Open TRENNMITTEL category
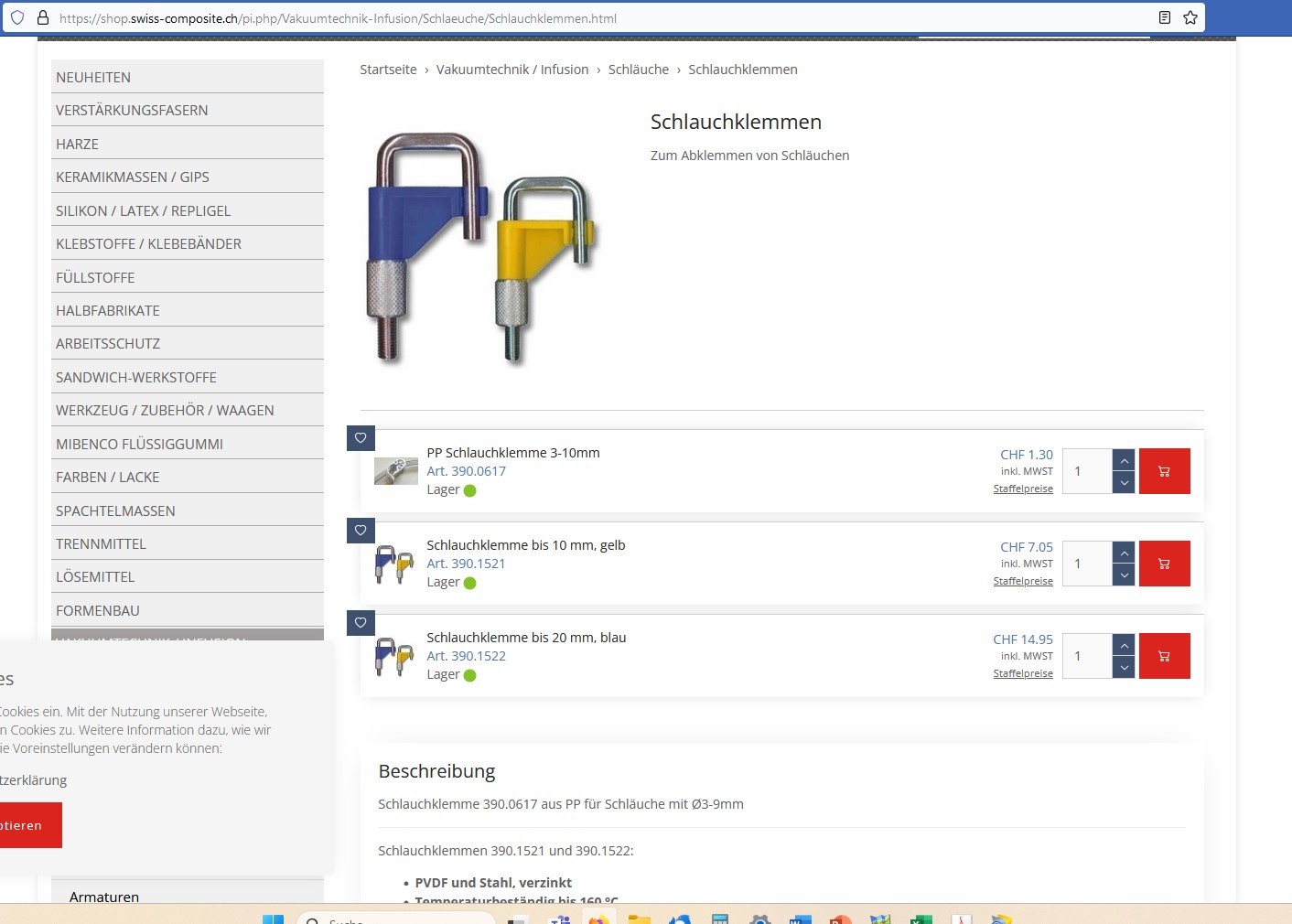 click(x=188, y=543)
